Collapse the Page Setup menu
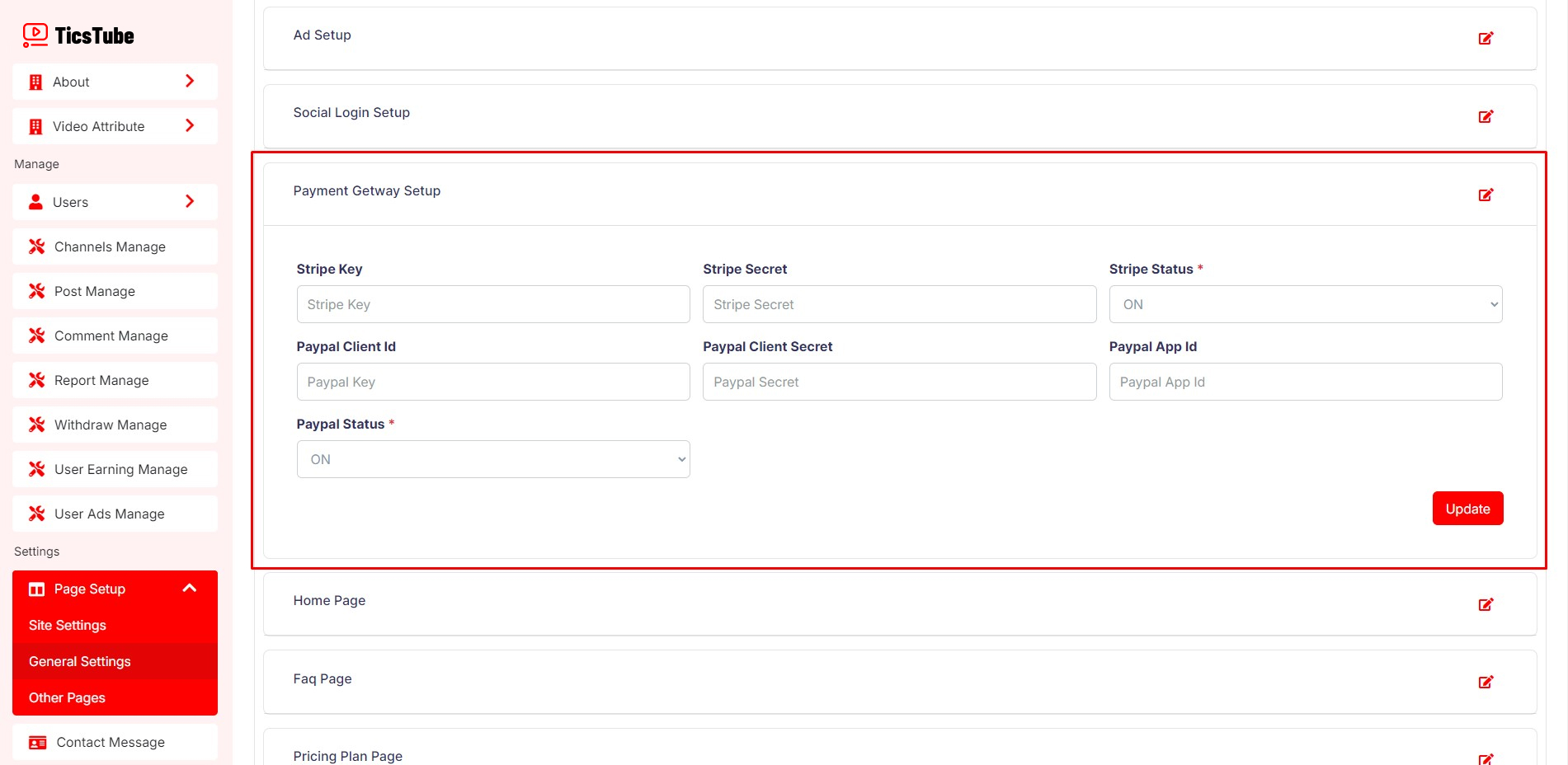The height and width of the screenshot is (765, 1568). [x=189, y=589]
